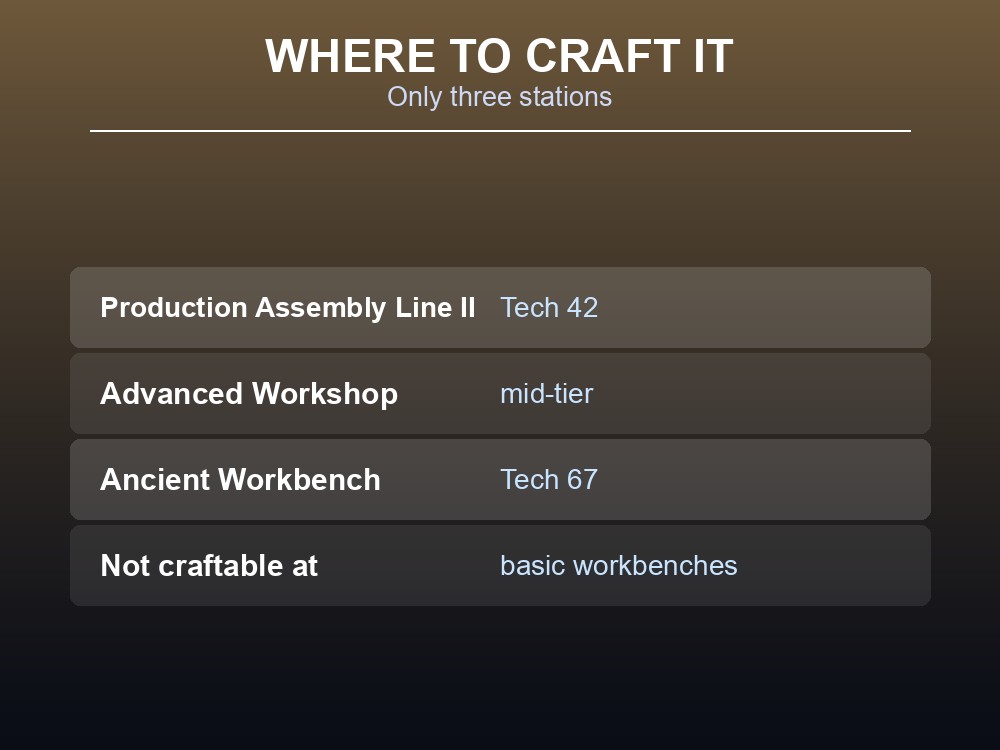The width and height of the screenshot is (1000, 750).
Task: Click the 'Only three stations' subtitle
Action: [x=499, y=97]
